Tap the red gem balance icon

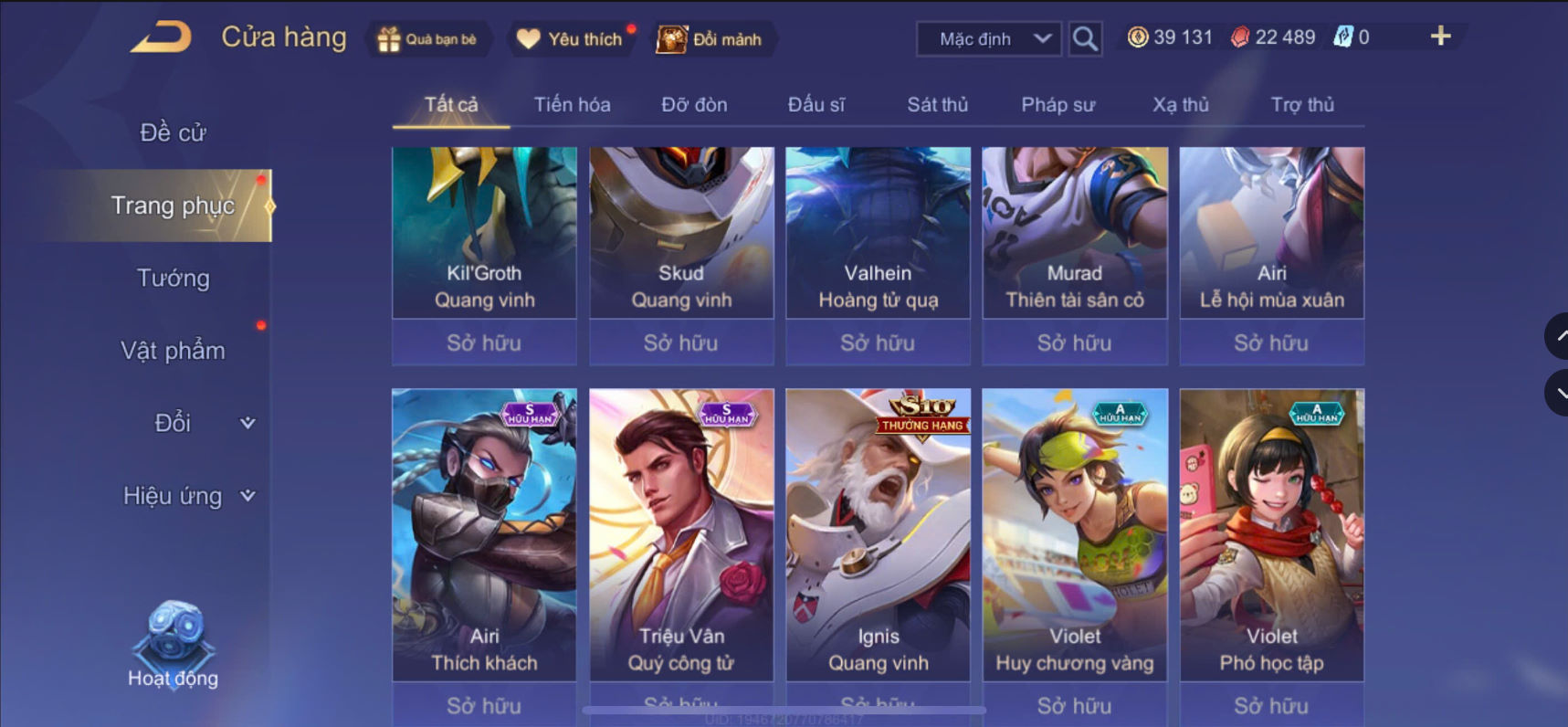click(1239, 37)
